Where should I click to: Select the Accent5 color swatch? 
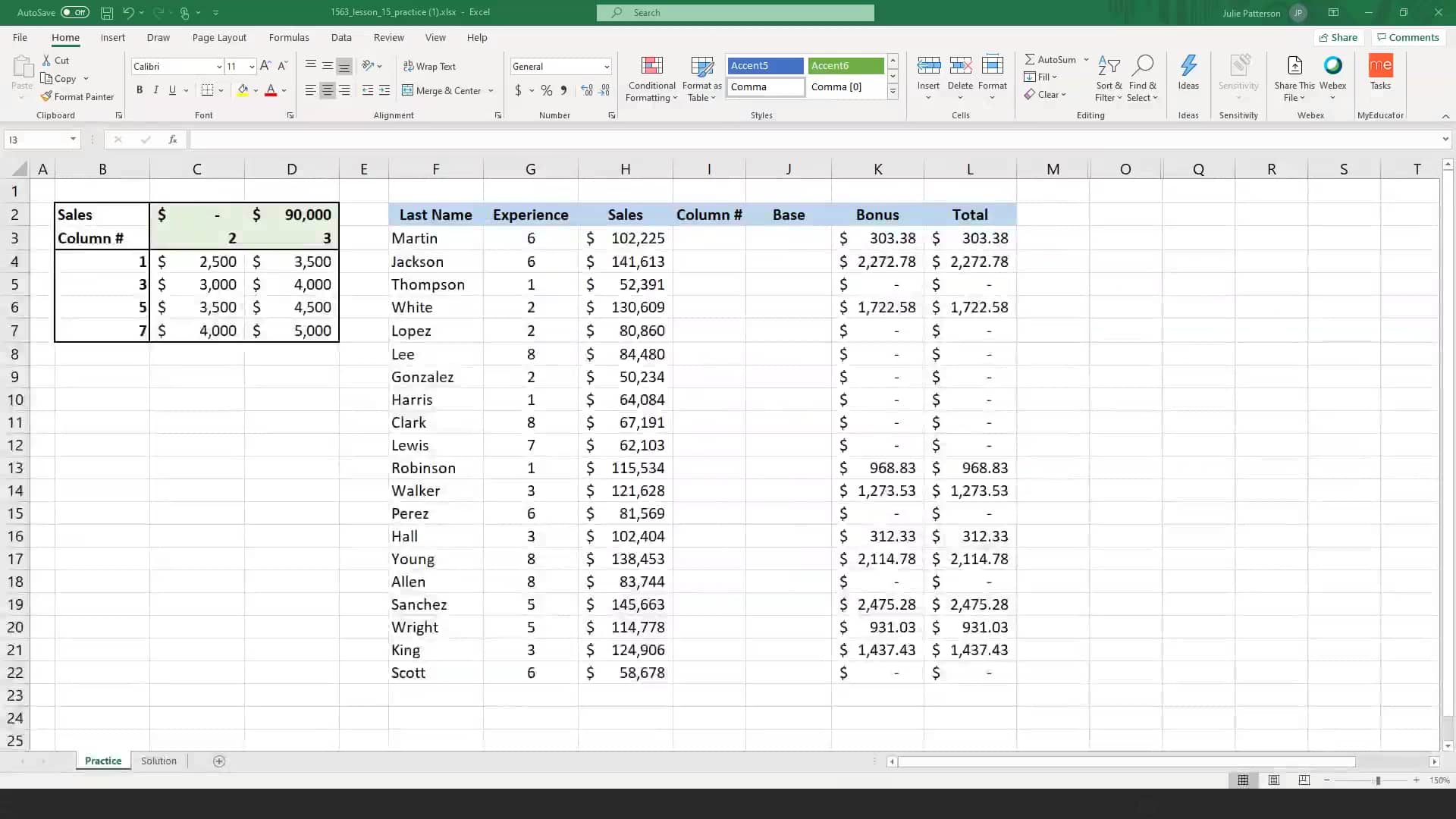pos(767,64)
